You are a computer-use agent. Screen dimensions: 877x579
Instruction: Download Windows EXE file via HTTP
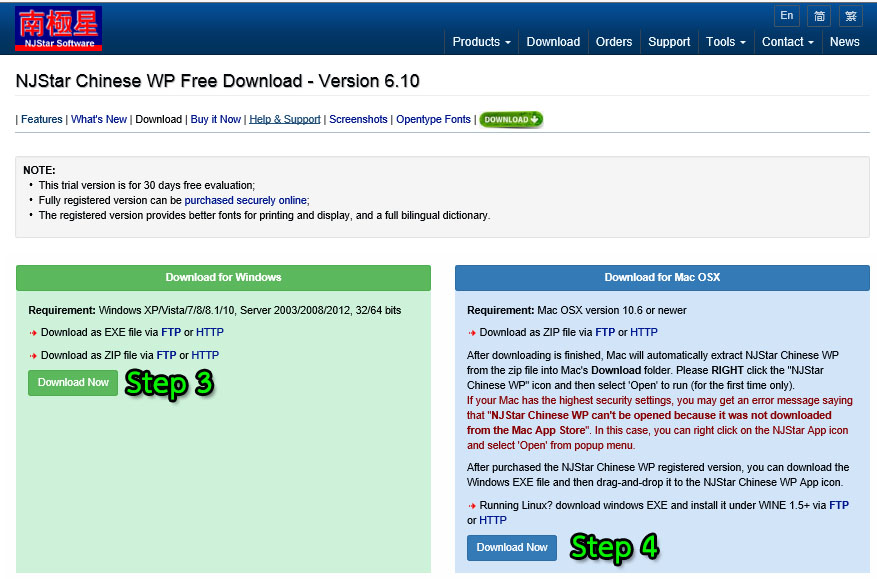coord(210,332)
